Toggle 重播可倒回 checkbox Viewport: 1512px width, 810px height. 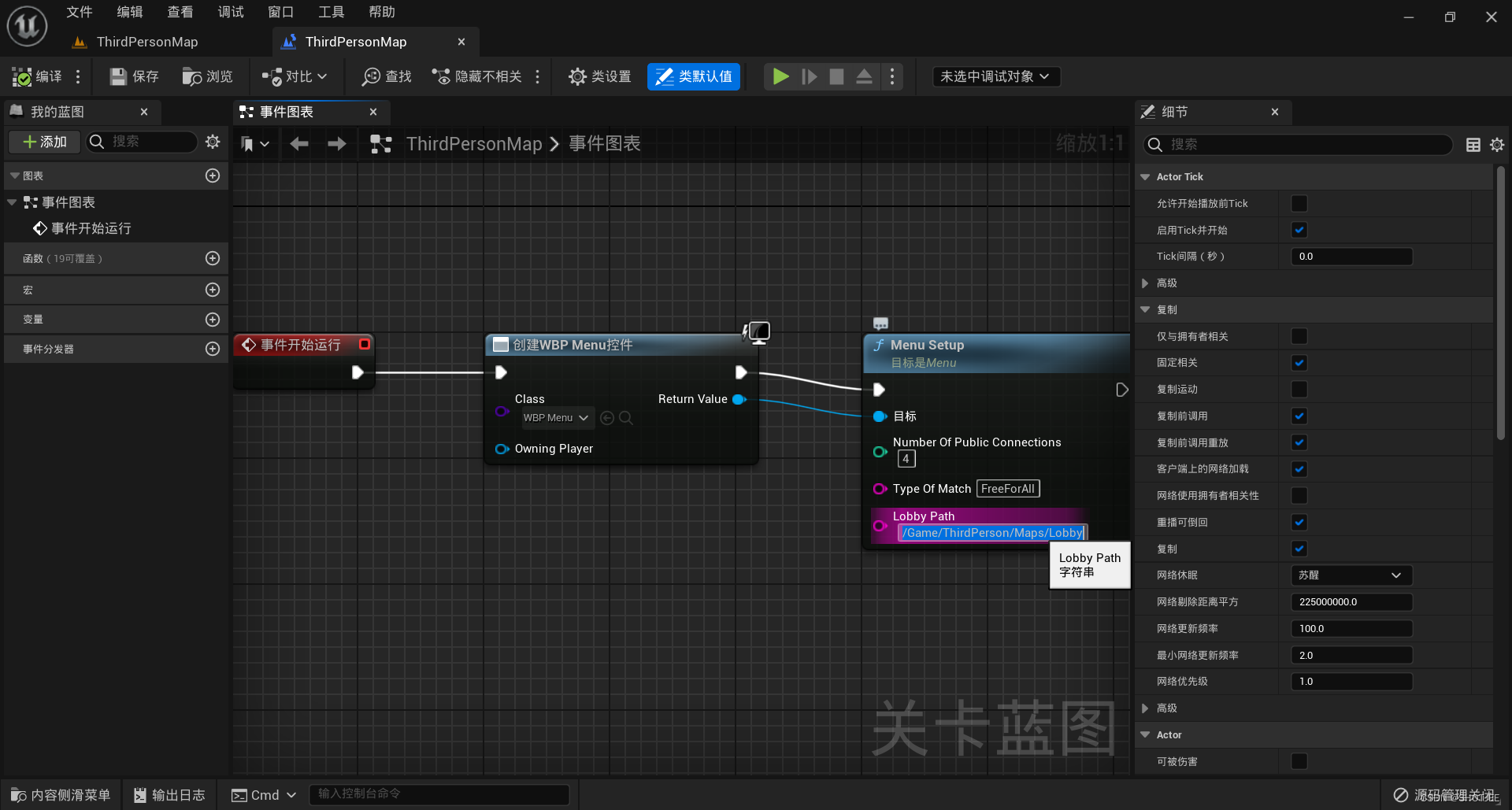[1299, 522]
